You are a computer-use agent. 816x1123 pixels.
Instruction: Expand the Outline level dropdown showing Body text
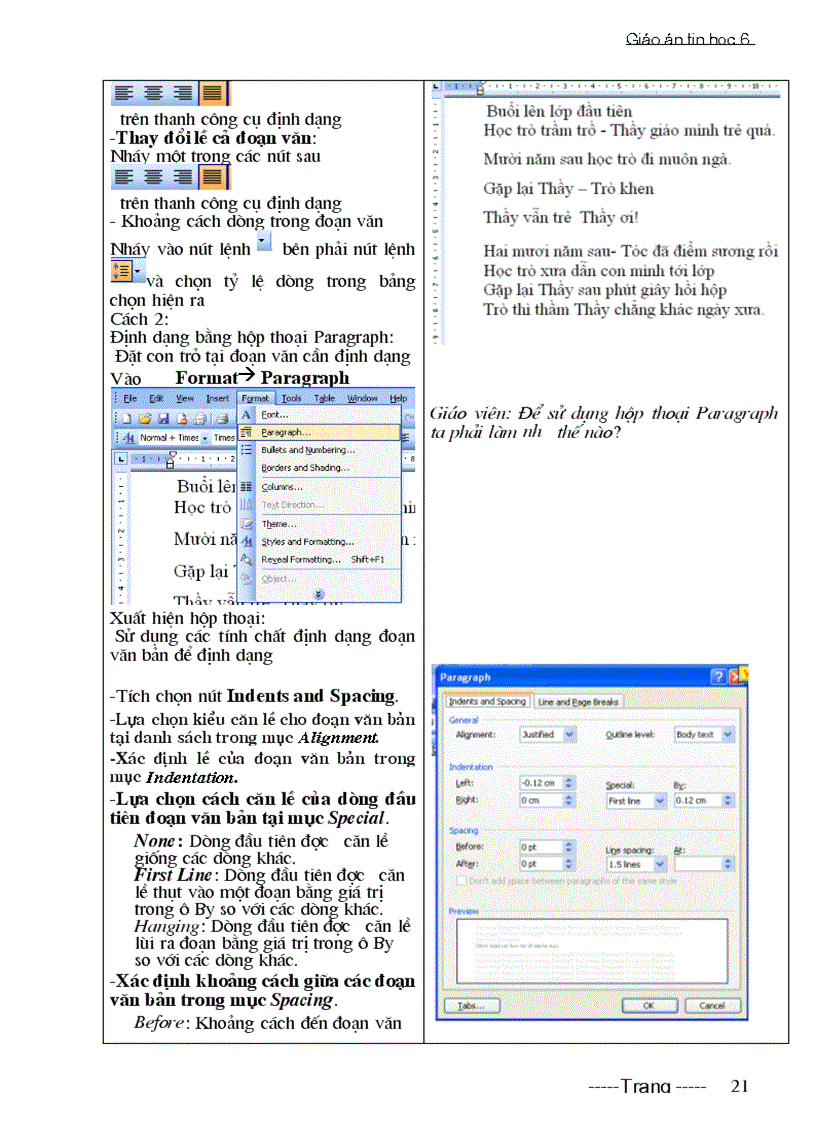727,734
